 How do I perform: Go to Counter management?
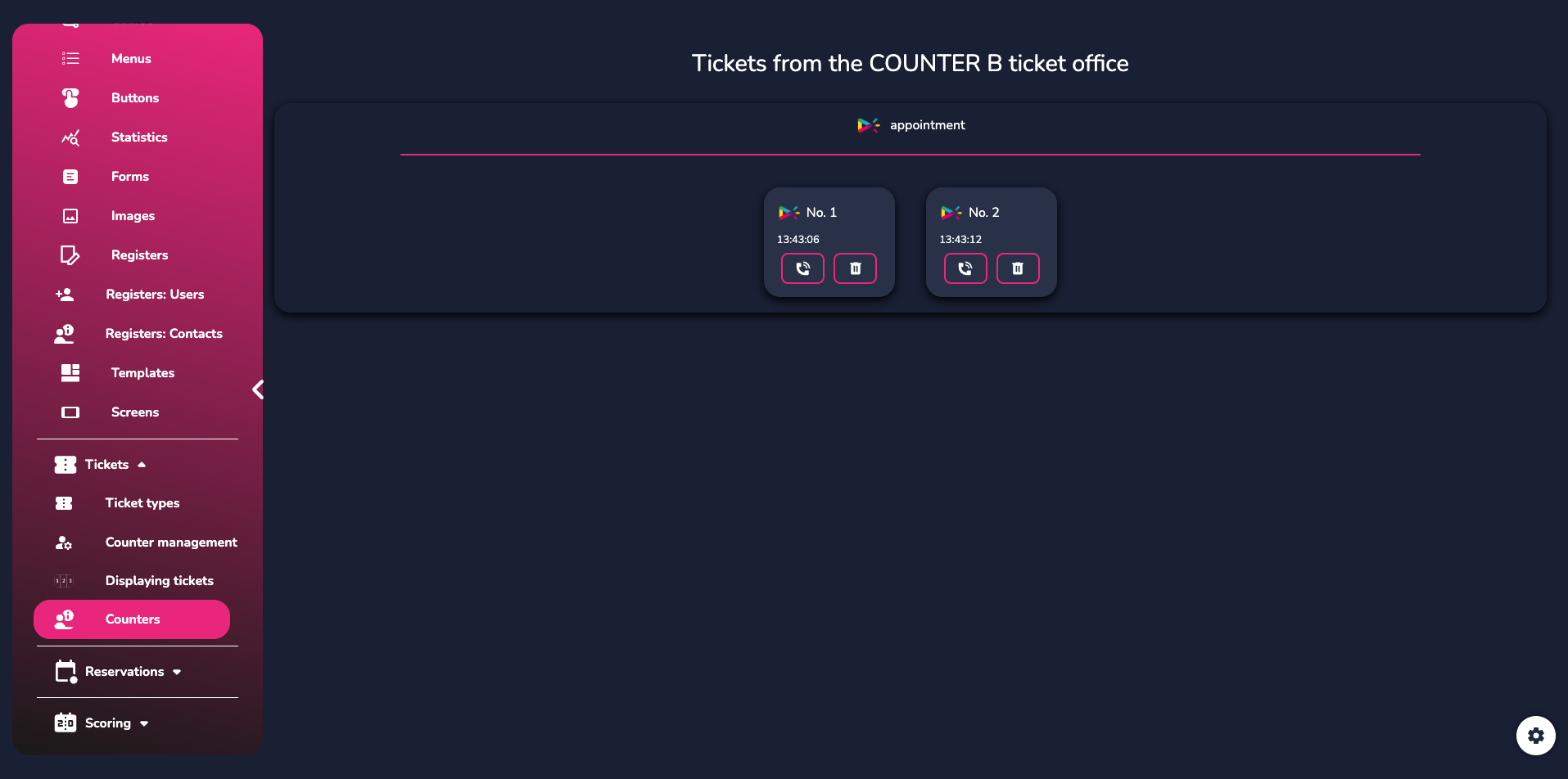click(x=171, y=543)
